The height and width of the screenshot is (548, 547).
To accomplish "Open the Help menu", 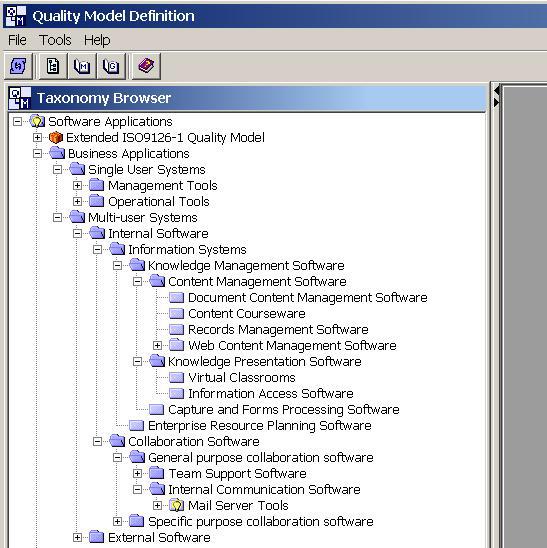I will [x=97, y=40].
